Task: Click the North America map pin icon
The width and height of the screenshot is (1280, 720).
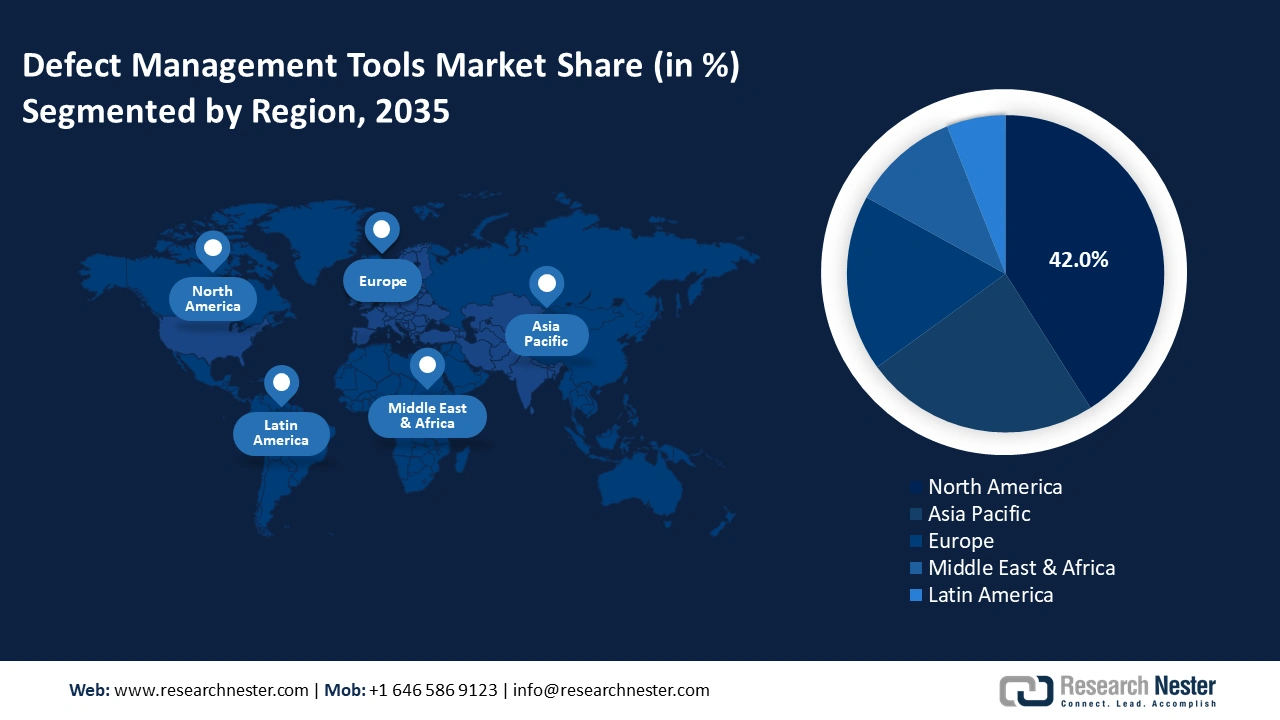Action: [212, 249]
